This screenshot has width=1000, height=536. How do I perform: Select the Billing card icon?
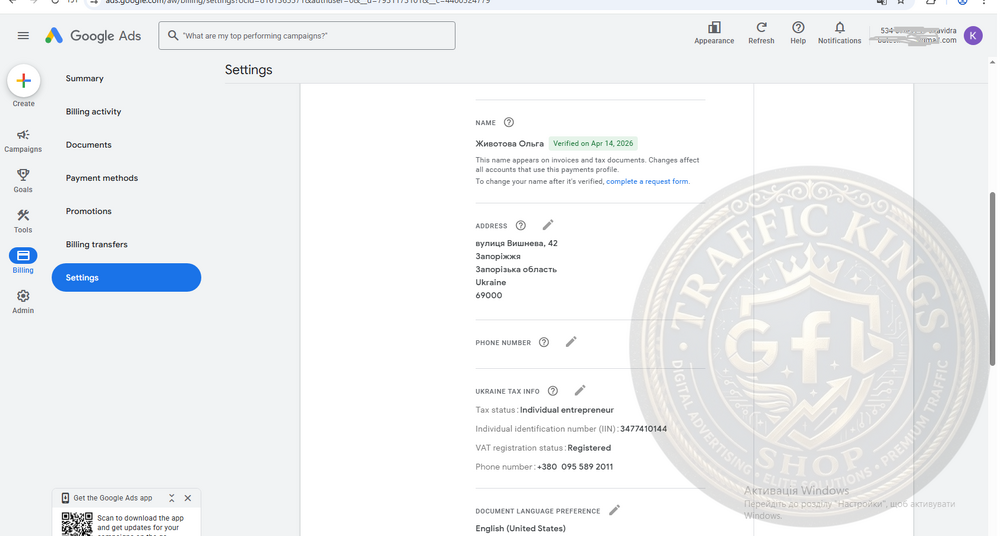[23, 256]
